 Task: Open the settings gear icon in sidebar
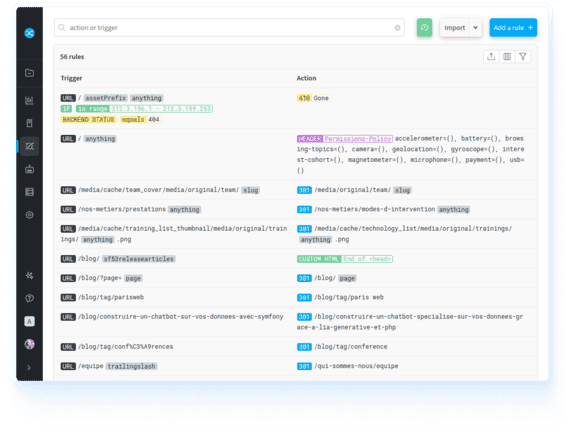[x=29, y=215]
